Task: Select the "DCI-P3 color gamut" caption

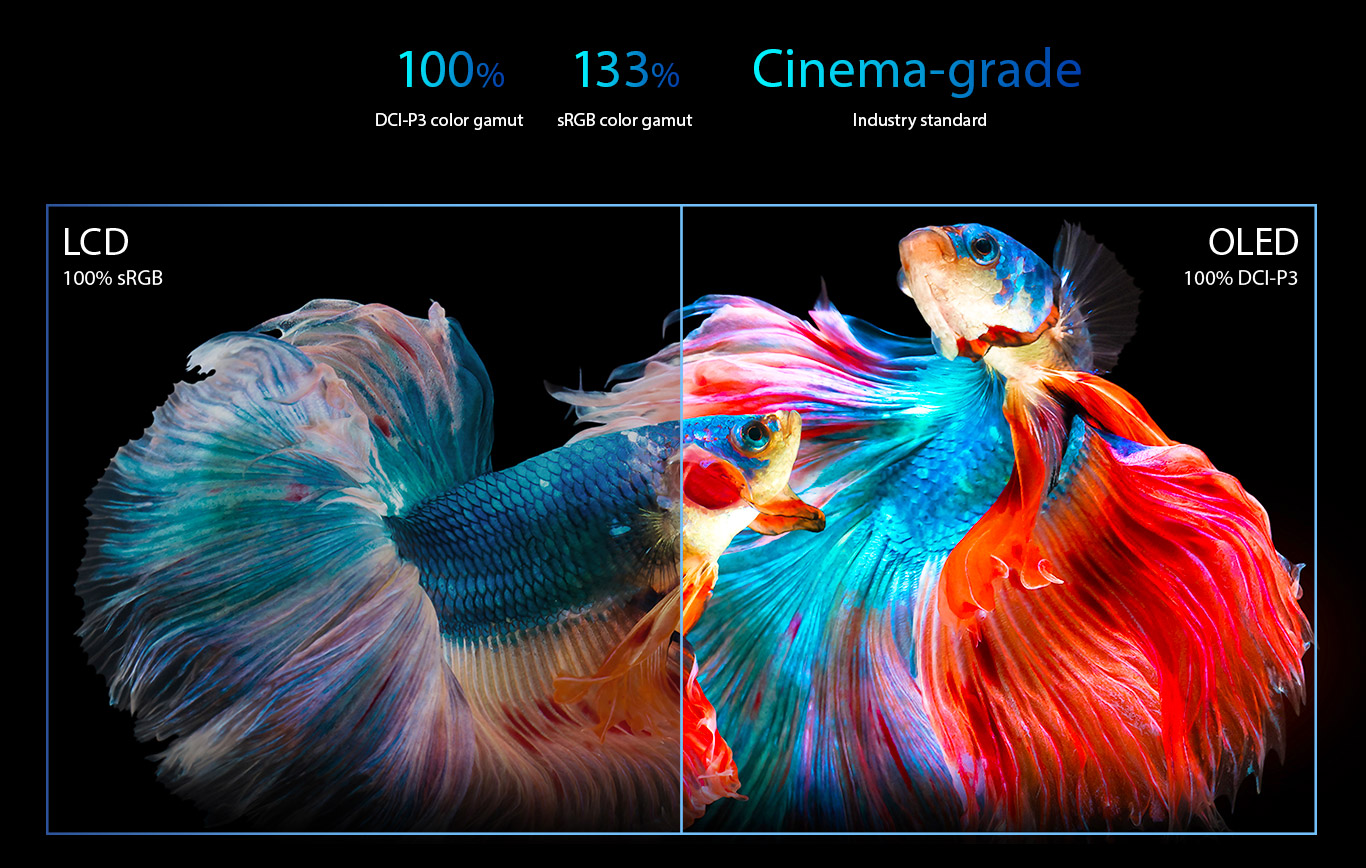Action: tap(449, 120)
